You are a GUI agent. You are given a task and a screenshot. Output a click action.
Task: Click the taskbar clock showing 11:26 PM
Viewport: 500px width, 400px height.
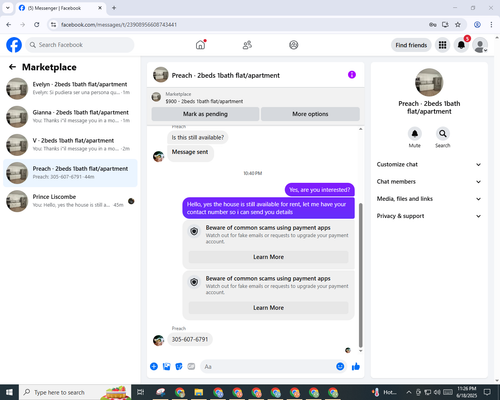[x=467, y=392]
